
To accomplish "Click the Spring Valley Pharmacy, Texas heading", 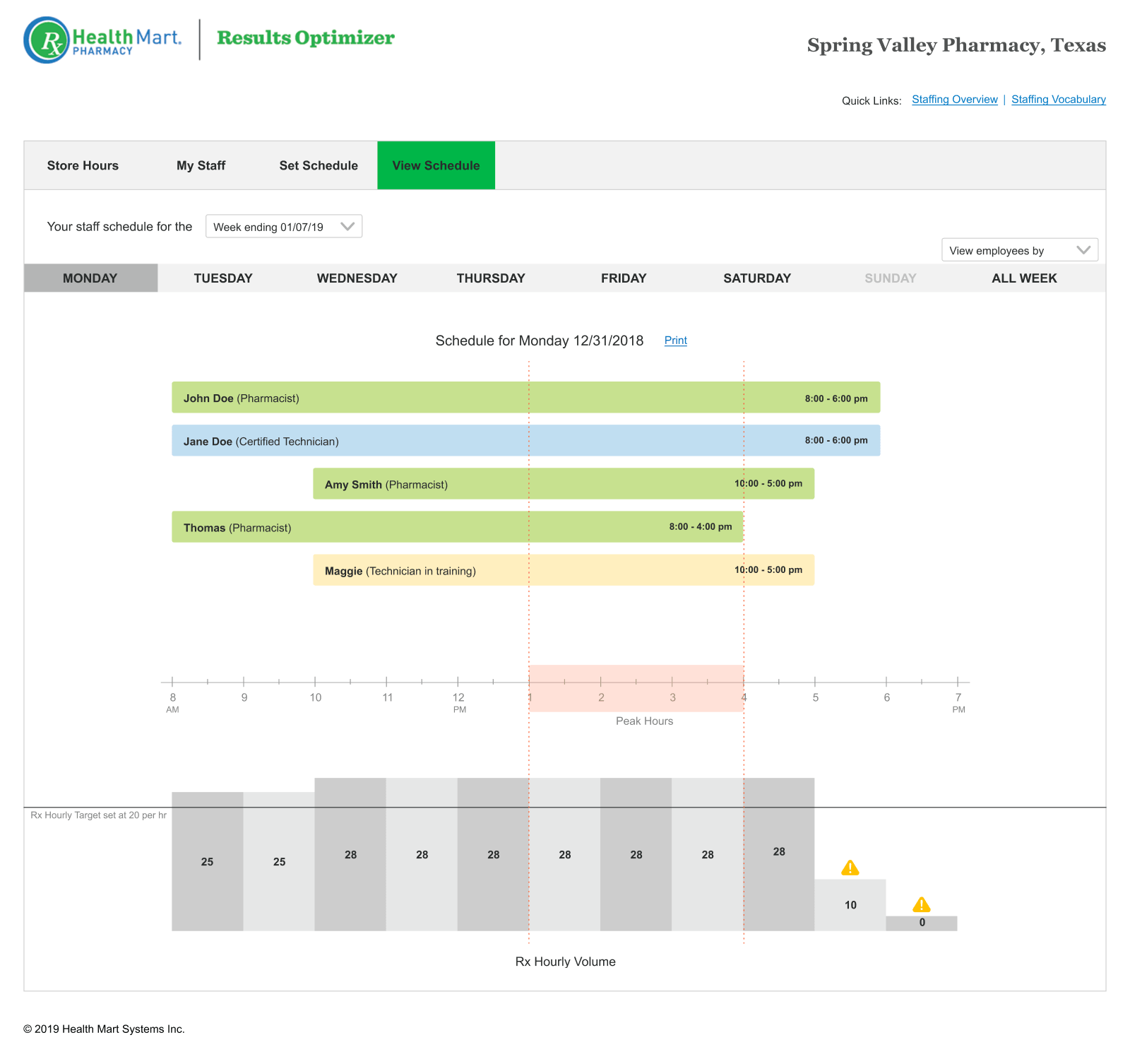I will tap(956, 45).
